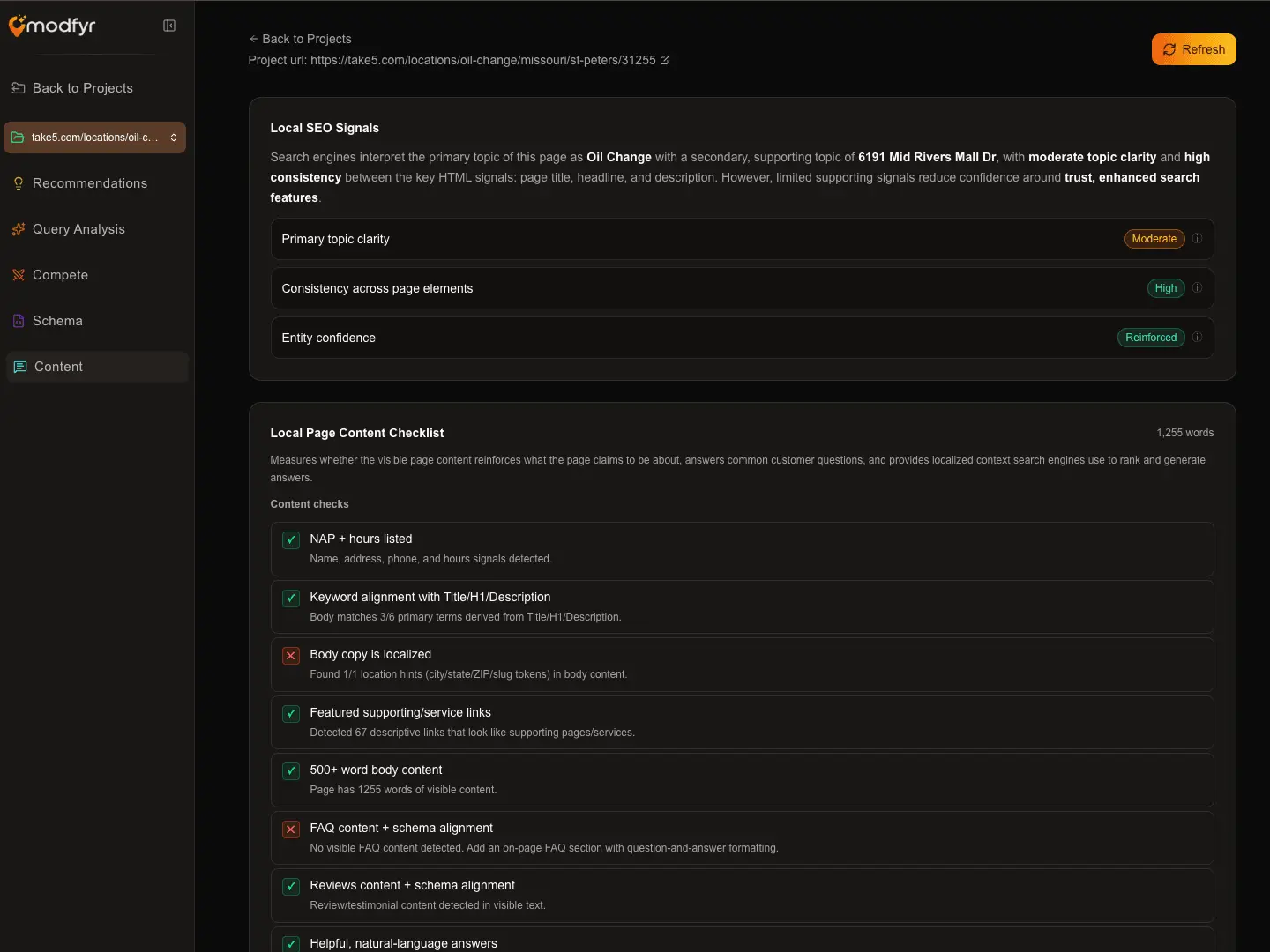Viewport: 1270px width, 952px height.
Task: Click the Query Analysis sparkle icon
Action: [19, 229]
